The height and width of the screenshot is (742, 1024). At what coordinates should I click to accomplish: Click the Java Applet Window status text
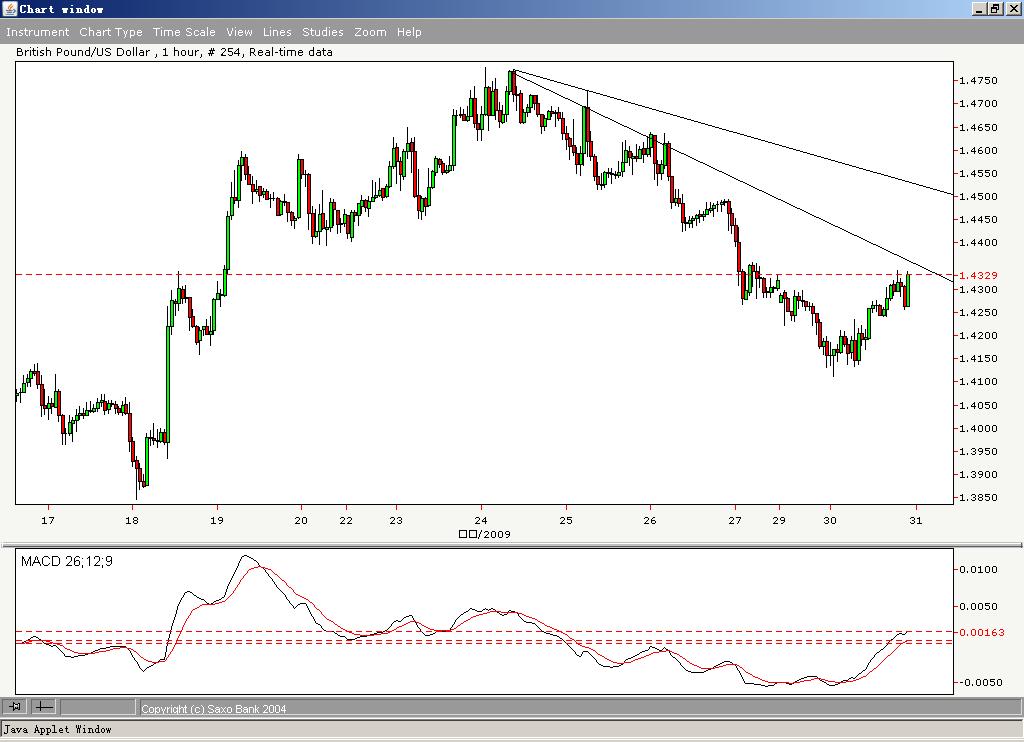[x=58, y=730]
